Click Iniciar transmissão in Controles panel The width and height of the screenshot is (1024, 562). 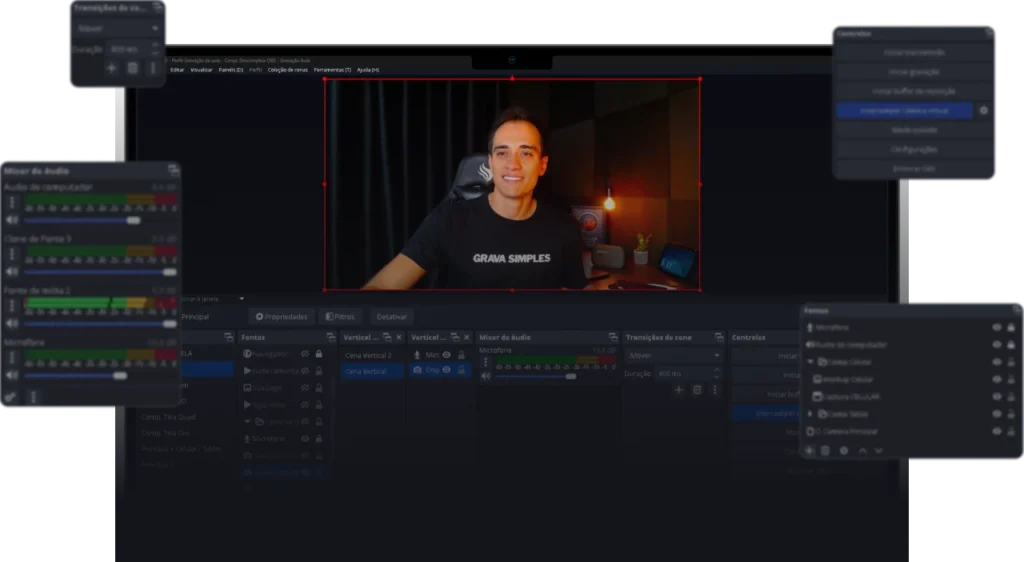coord(914,52)
